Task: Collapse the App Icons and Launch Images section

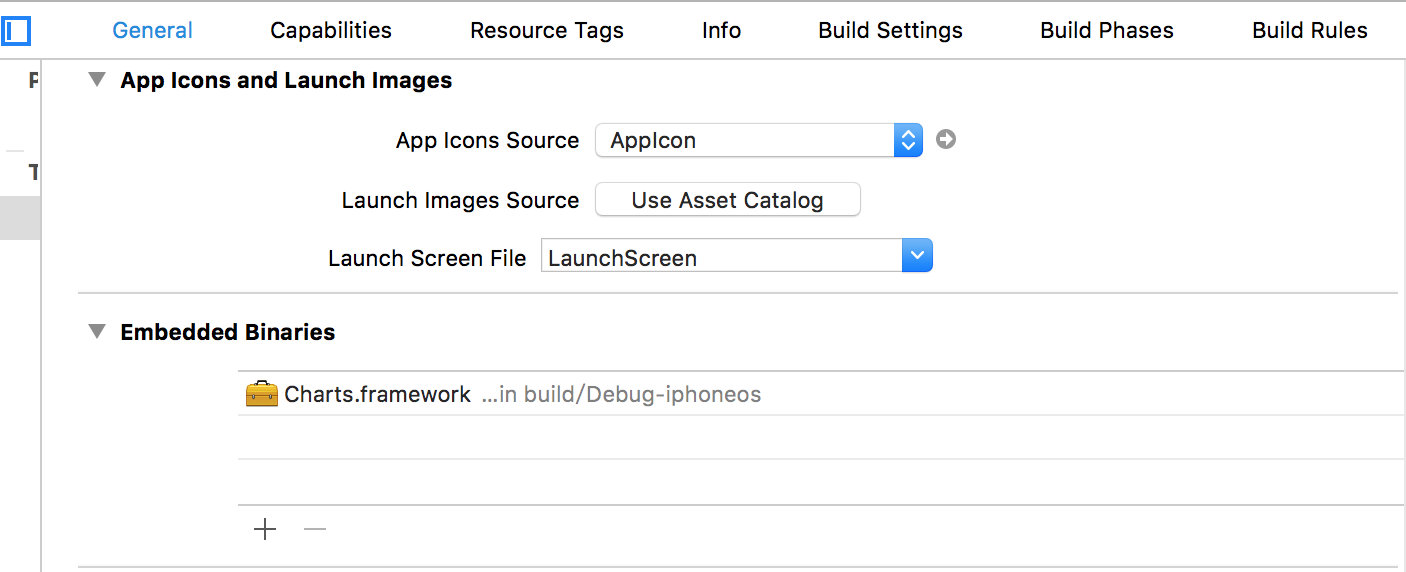Action: [97, 80]
